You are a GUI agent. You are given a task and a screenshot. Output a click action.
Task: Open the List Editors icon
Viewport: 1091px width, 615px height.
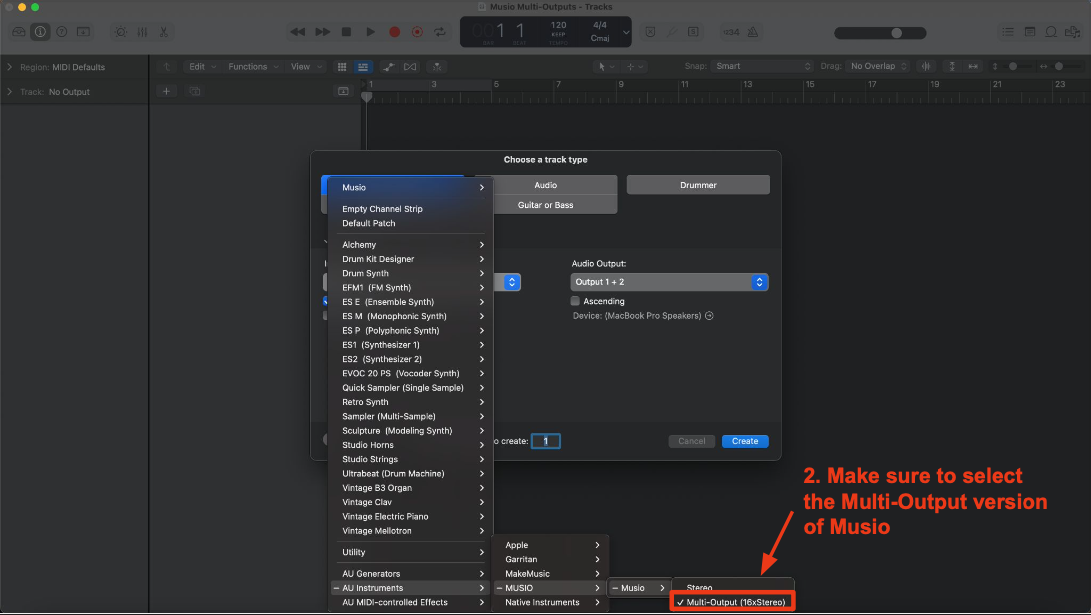(x=1008, y=32)
